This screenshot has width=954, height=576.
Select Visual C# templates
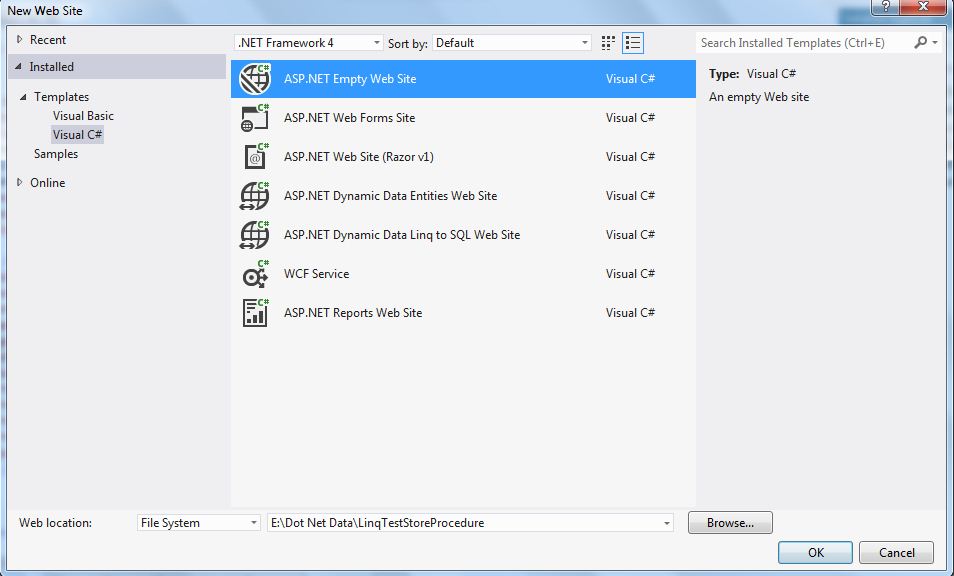tap(77, 134)
